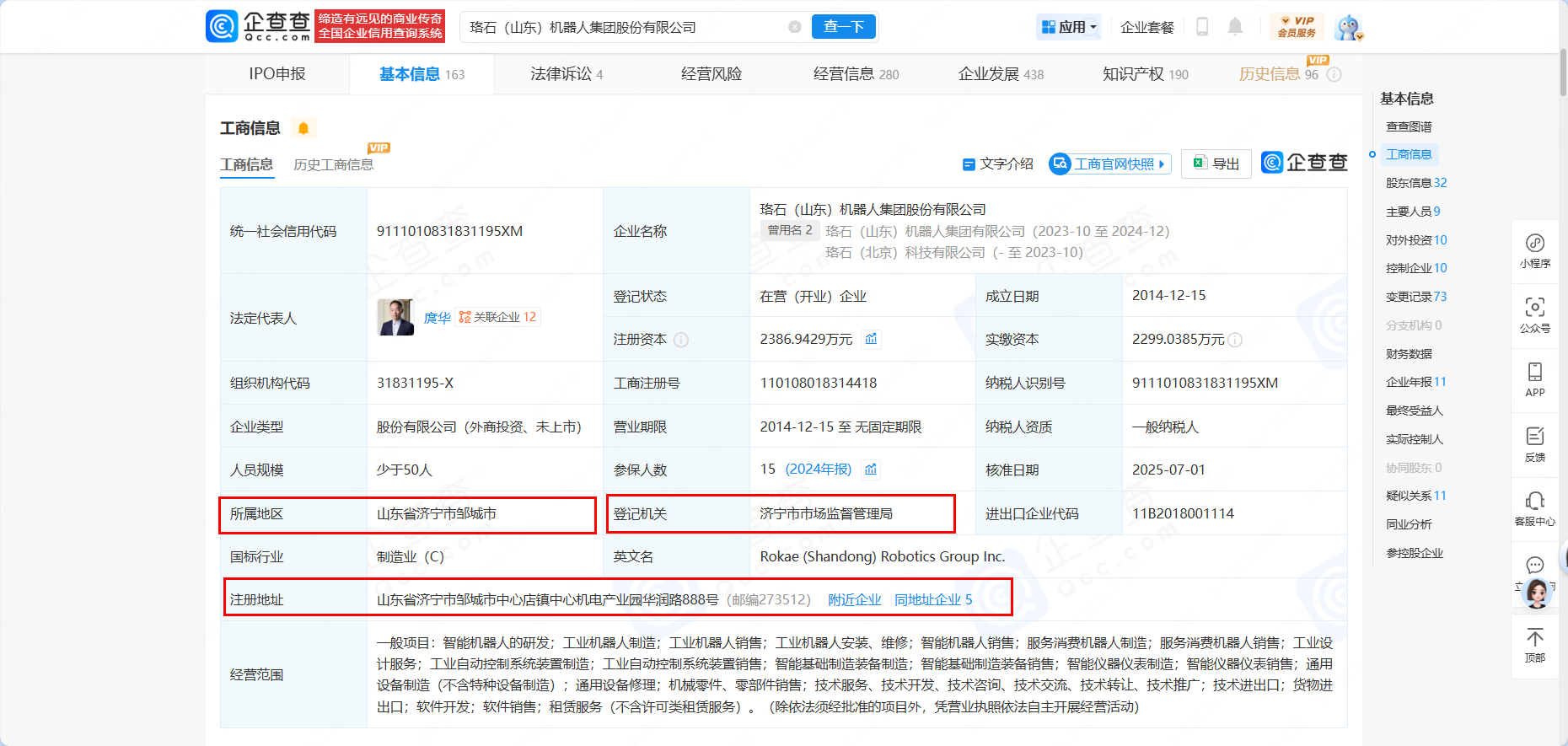The height and width of the screenshot is (746, 1568).
Task: Expand the 应用 dropdown menu
Action: tap(1069, 27)
